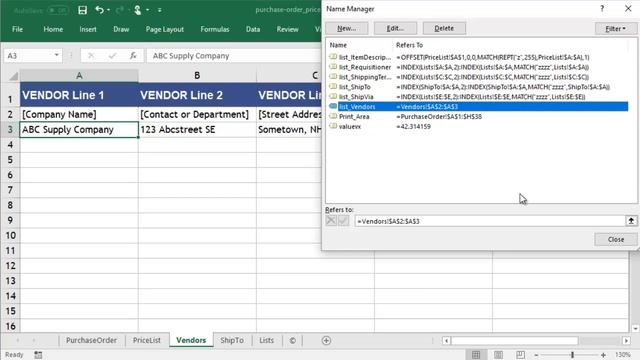Click the Refers to input field
Screen dimensions: 640x360
489,221
